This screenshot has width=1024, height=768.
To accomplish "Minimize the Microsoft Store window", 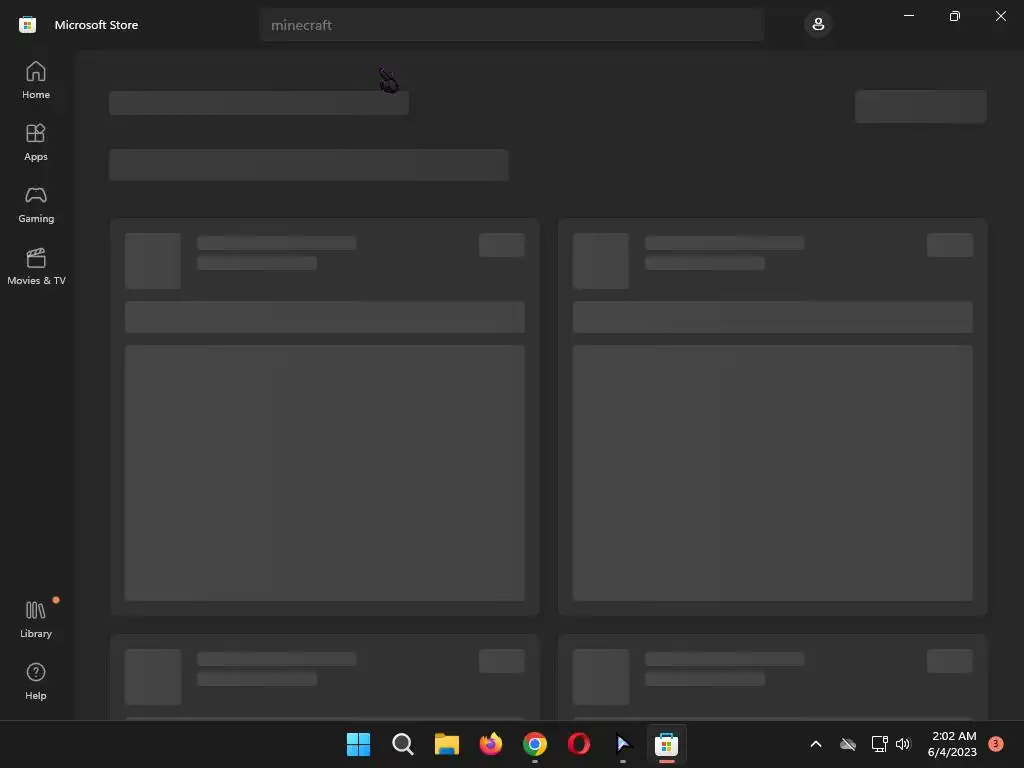I will pos(909,16).
